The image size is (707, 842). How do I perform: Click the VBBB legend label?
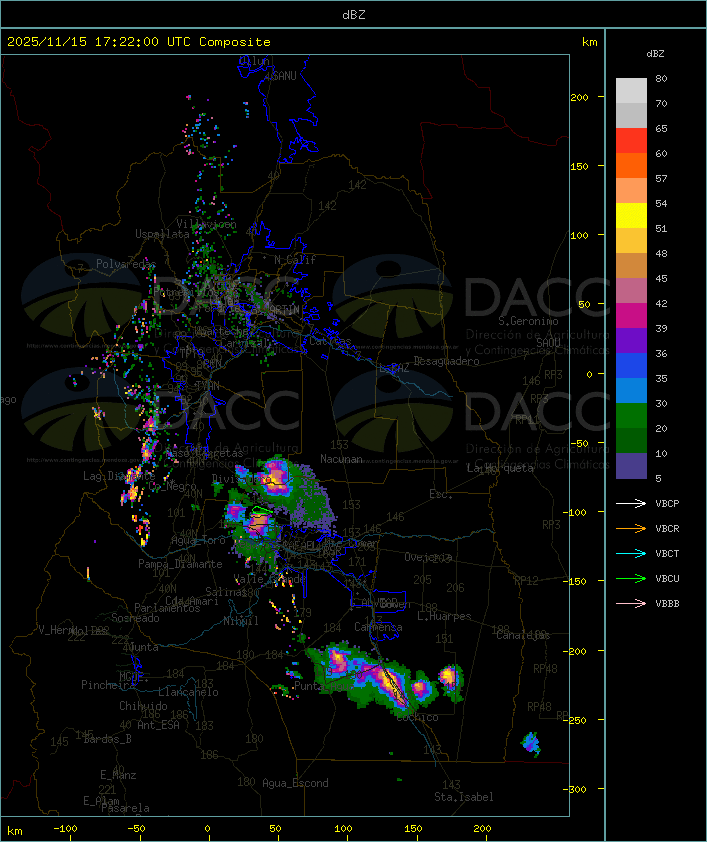pyautogui.click(x=667, y=604)
